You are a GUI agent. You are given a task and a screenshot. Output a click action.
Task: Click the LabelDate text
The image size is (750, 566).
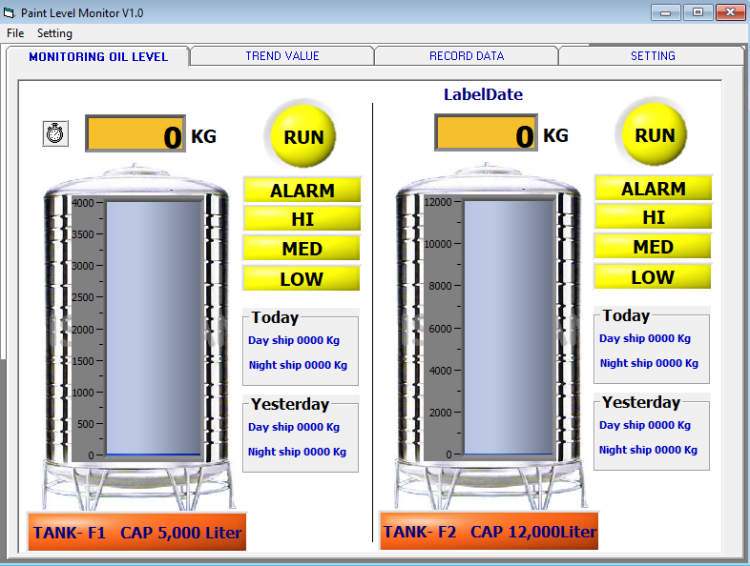click(483, 94)
